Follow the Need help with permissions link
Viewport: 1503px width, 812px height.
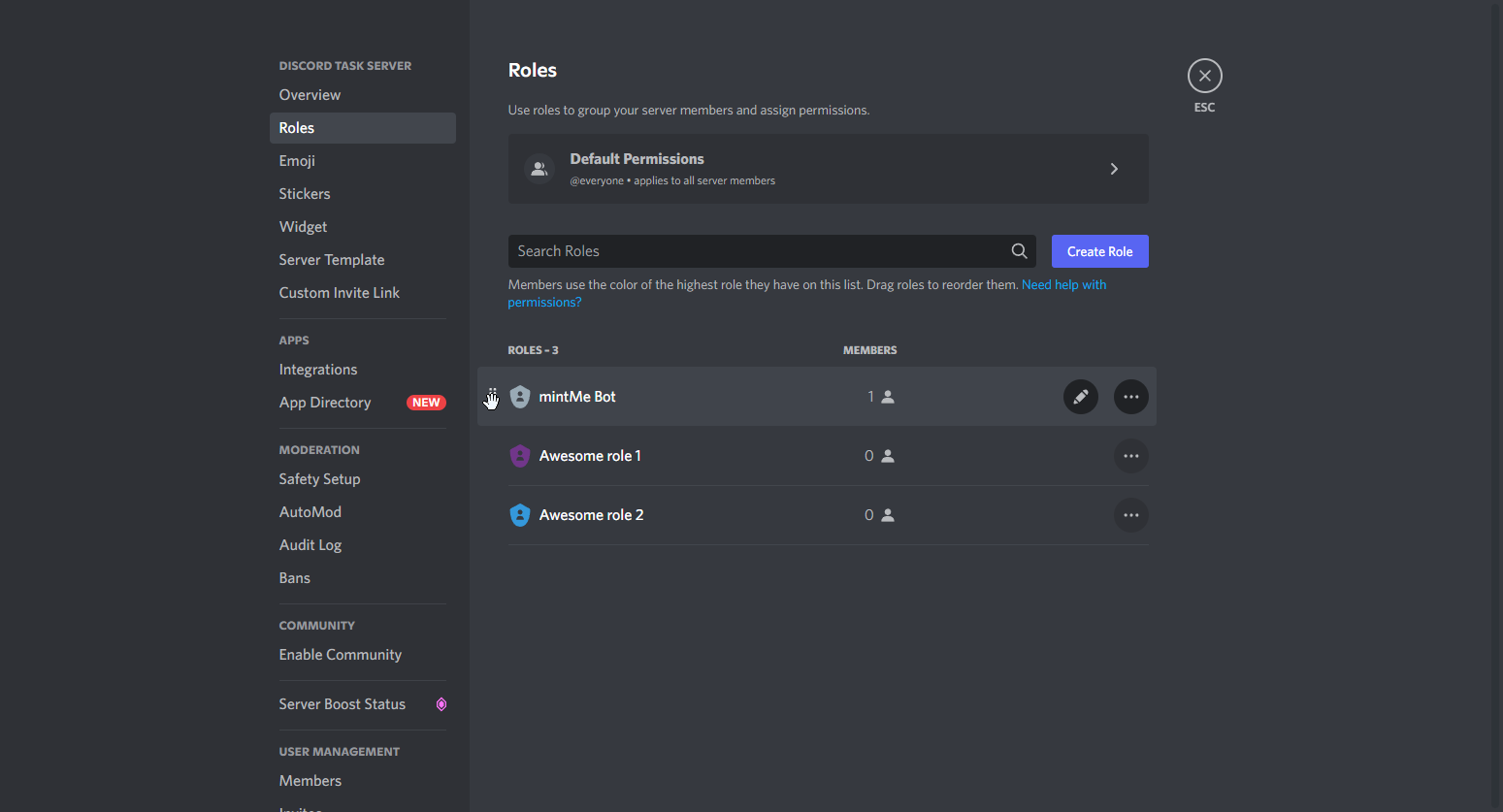click(x=1063, y=285)
